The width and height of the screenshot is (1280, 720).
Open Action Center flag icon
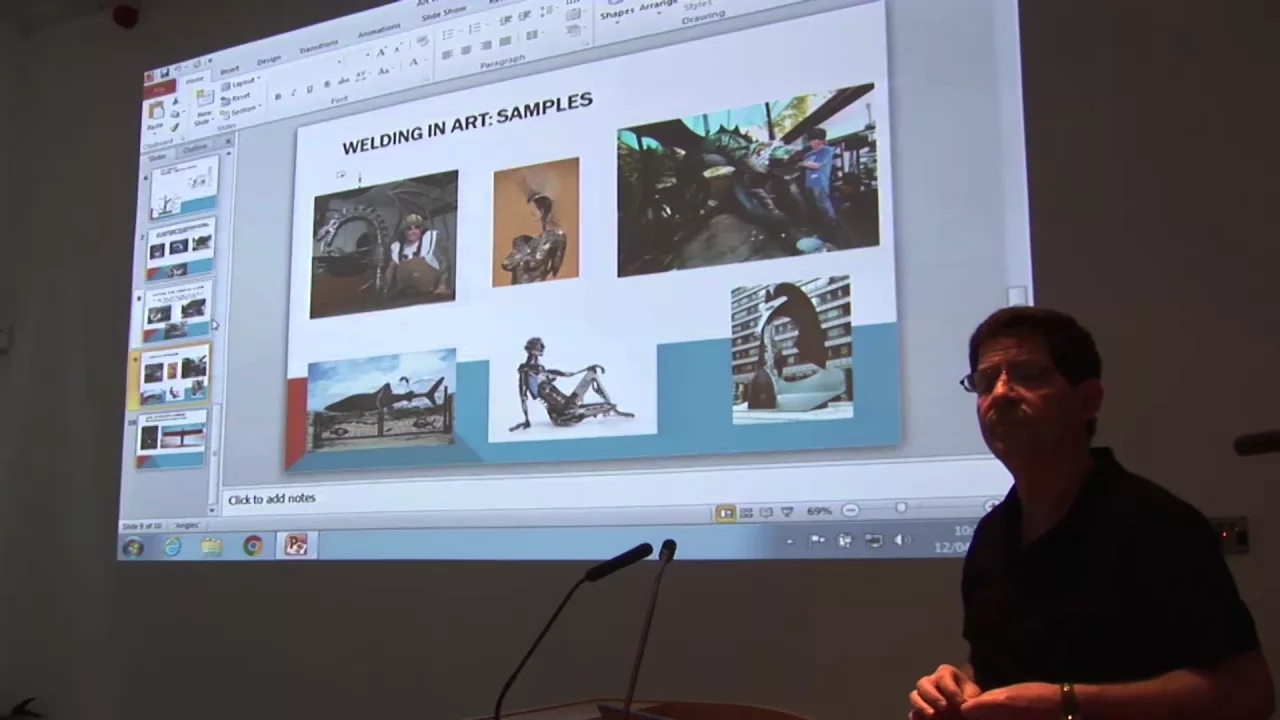[x=817, y=541]
